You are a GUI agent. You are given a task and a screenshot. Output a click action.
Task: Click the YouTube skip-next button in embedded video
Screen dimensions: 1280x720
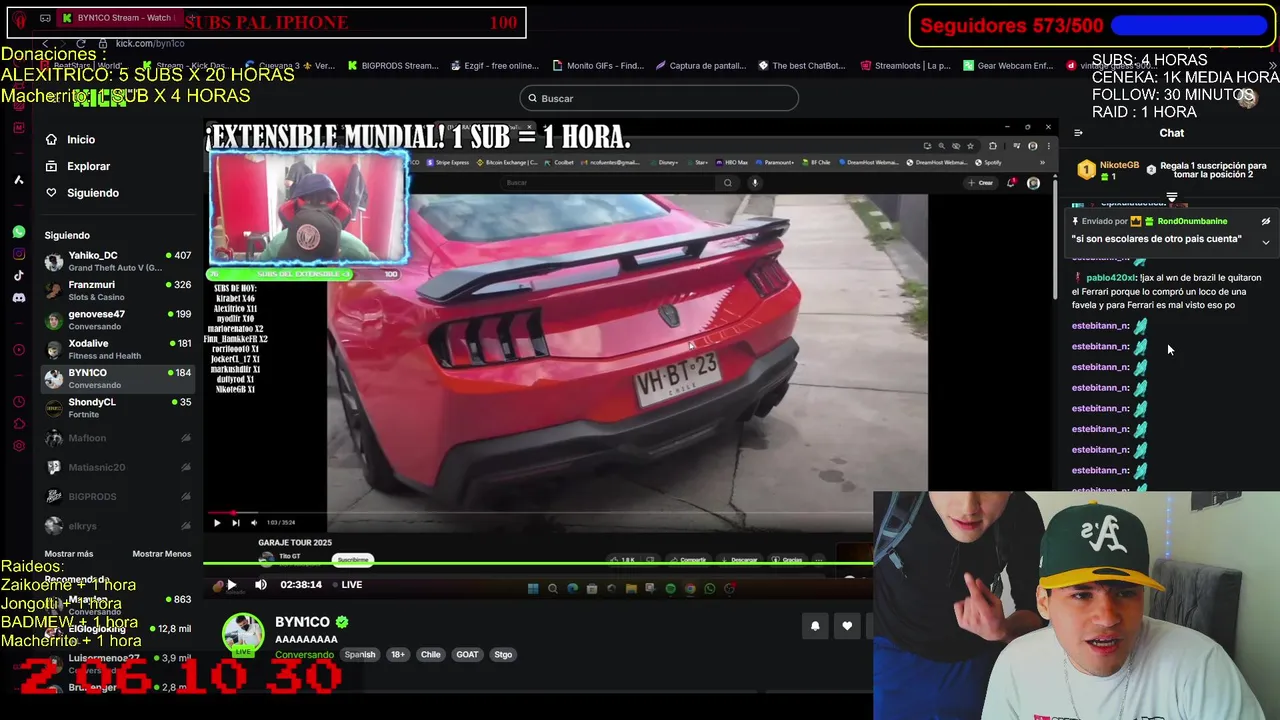click(235, 522)
